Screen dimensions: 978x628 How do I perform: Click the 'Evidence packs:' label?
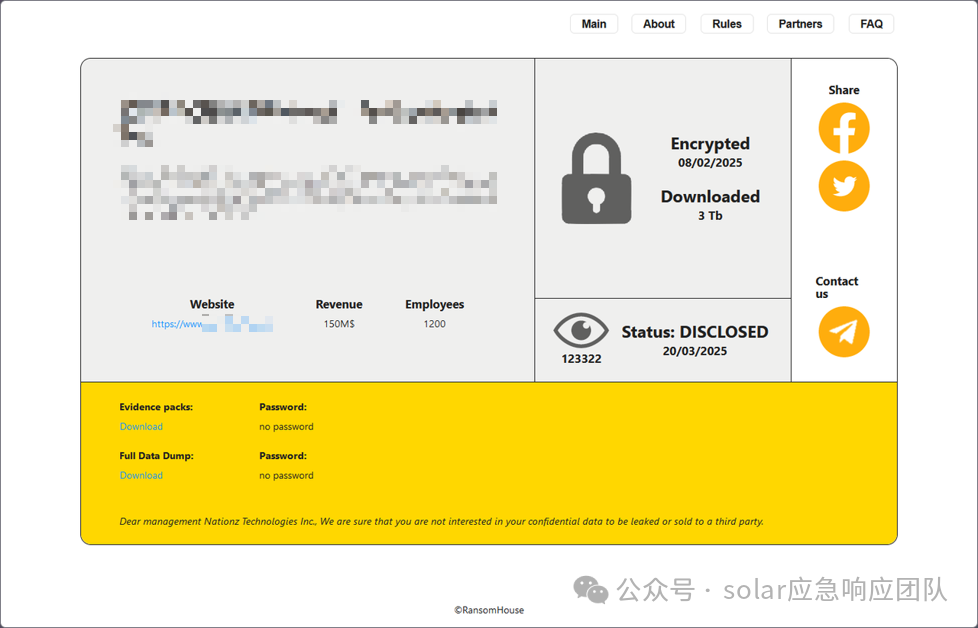click(156, 407)
